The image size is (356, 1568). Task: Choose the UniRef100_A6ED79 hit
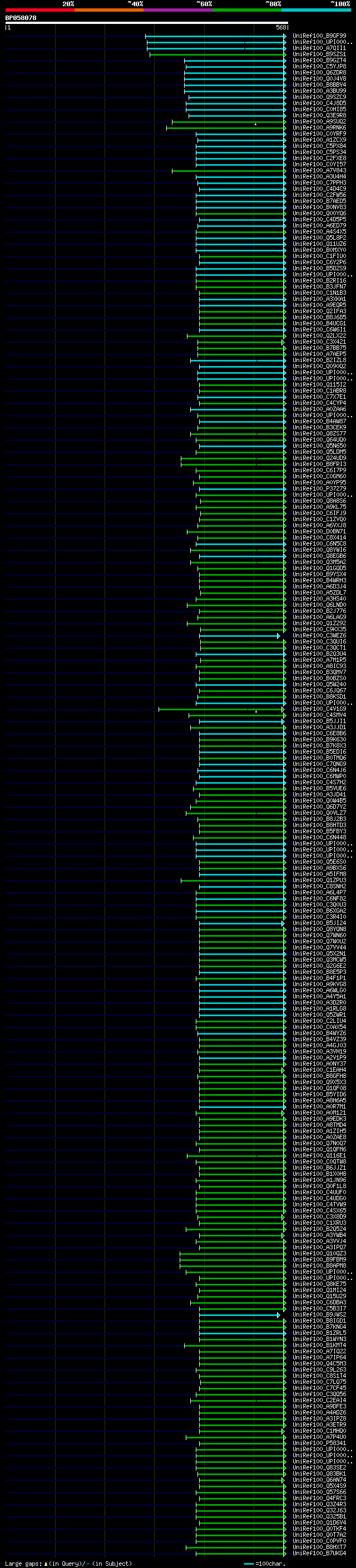click(319, 225)
